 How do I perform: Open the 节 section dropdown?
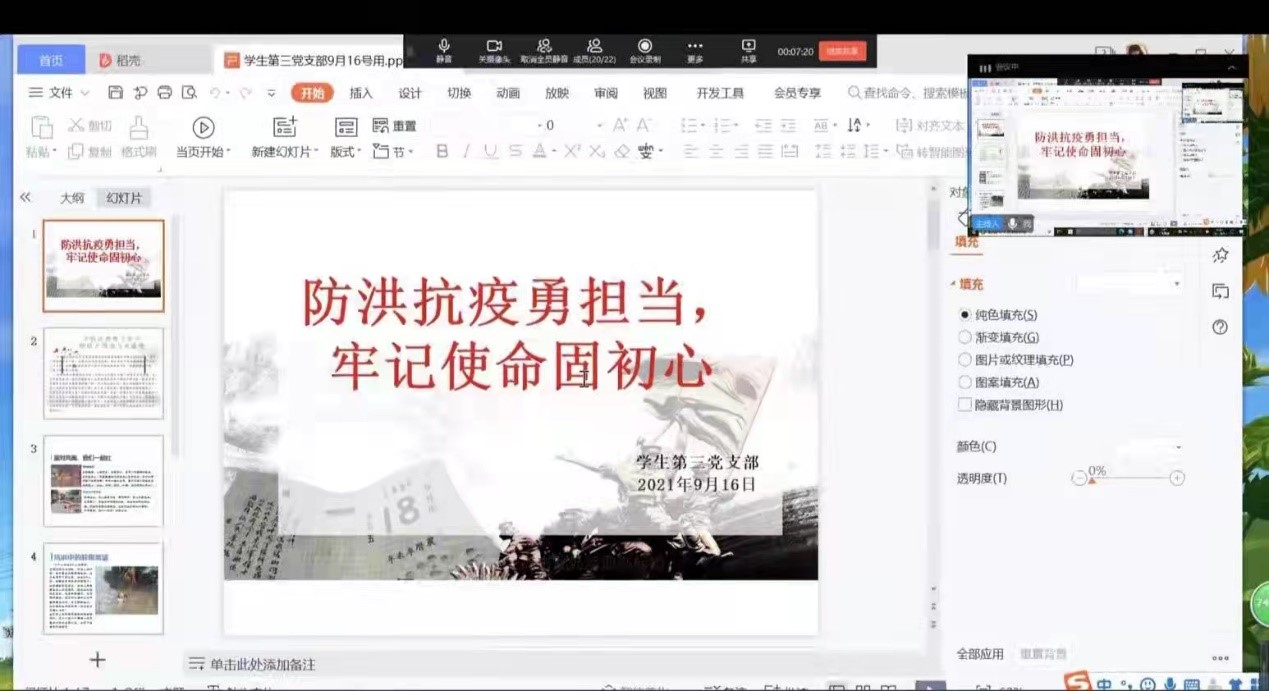394,152
